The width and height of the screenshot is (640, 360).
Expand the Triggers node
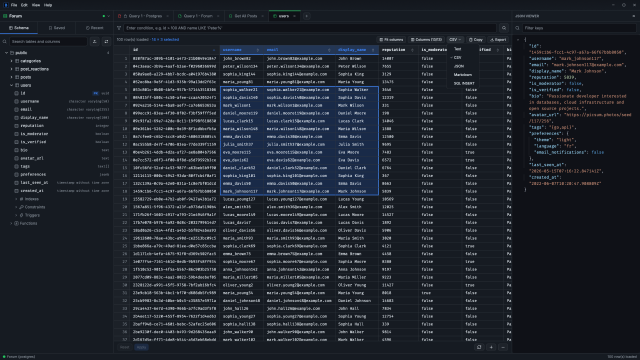[x=16, y=215]
